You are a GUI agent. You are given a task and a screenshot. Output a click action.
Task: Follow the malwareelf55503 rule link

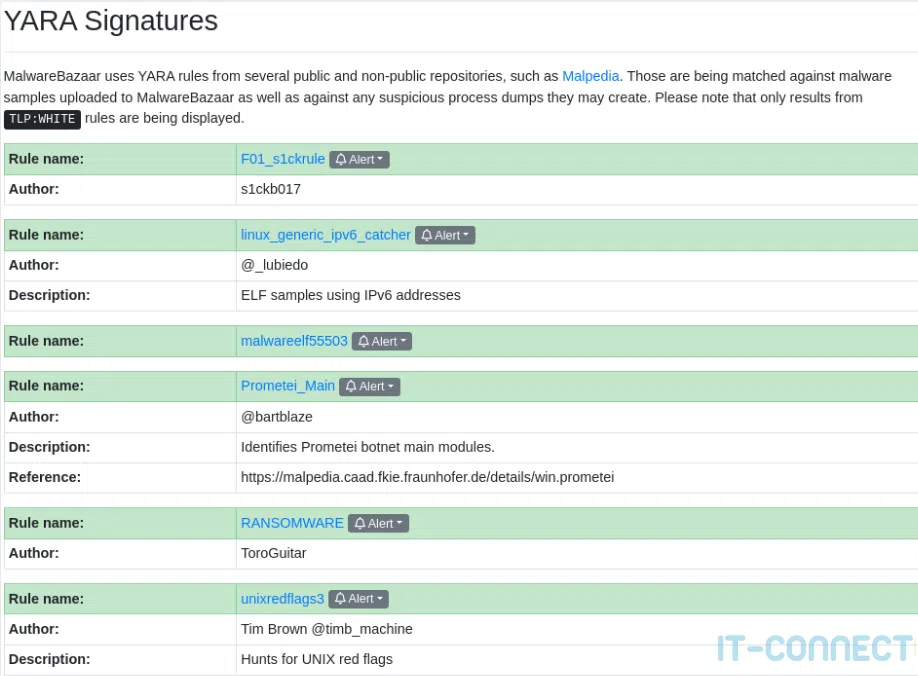(294, 341)
